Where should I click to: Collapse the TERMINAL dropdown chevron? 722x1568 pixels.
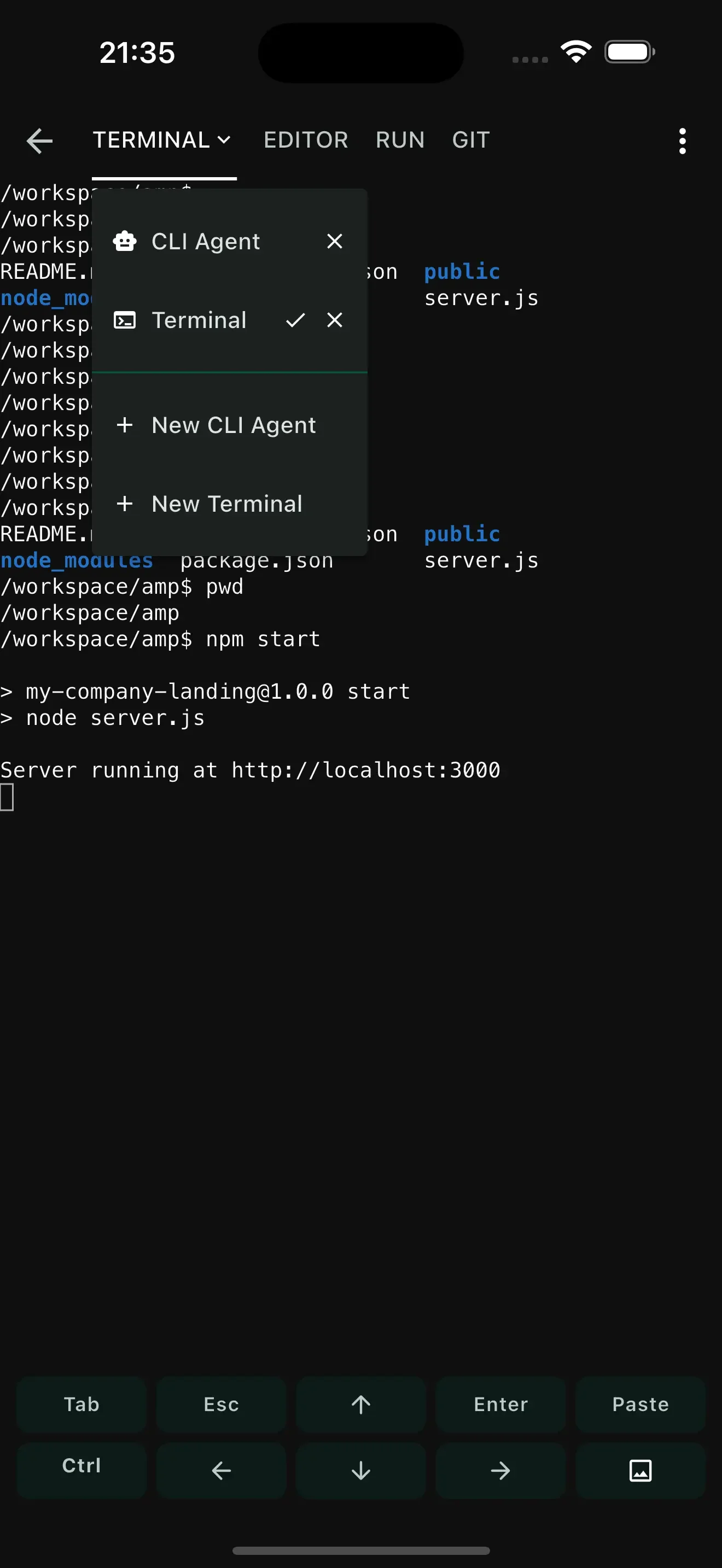click(224, 141)
